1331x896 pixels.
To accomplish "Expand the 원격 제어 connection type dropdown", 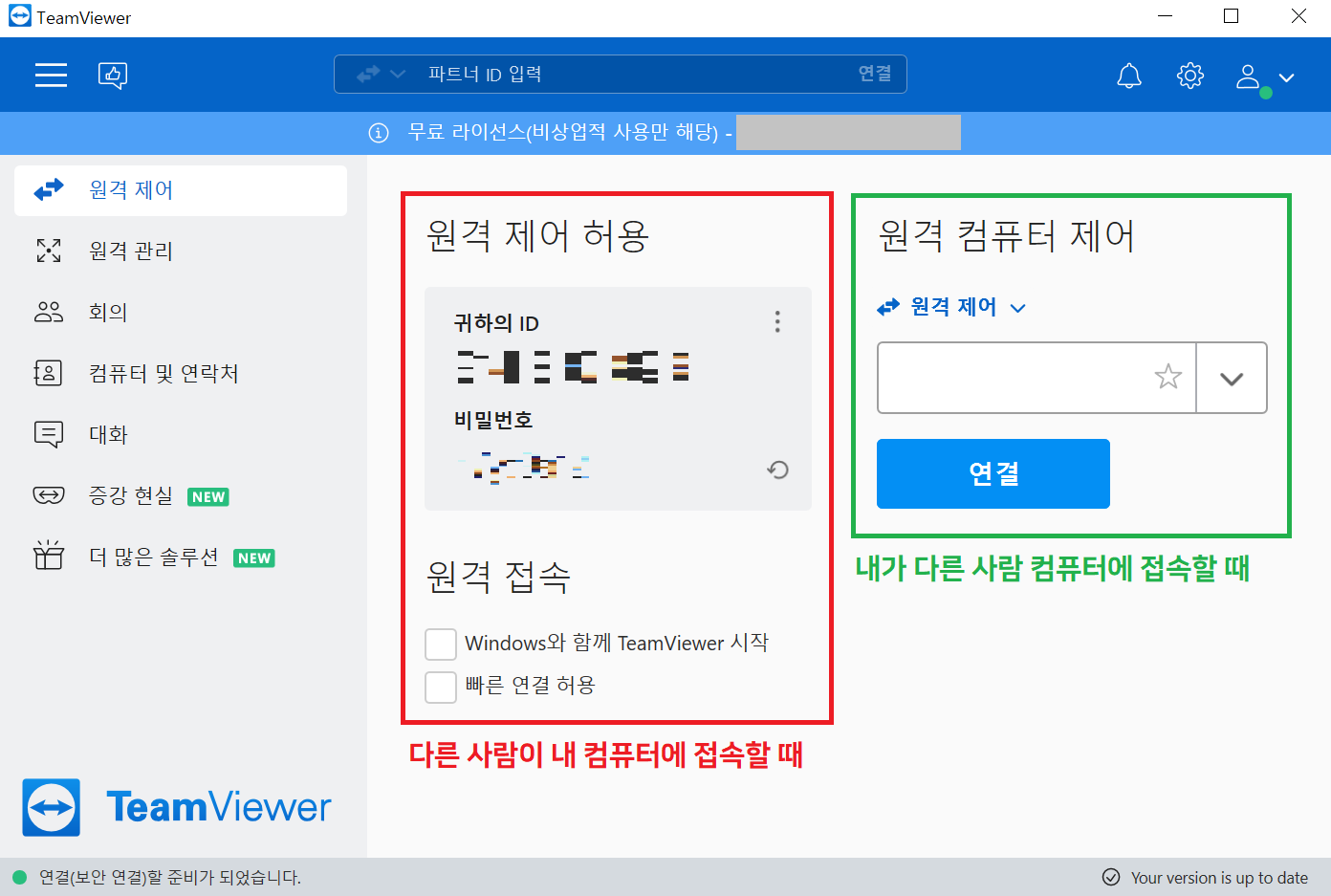I will coord(951,307).
